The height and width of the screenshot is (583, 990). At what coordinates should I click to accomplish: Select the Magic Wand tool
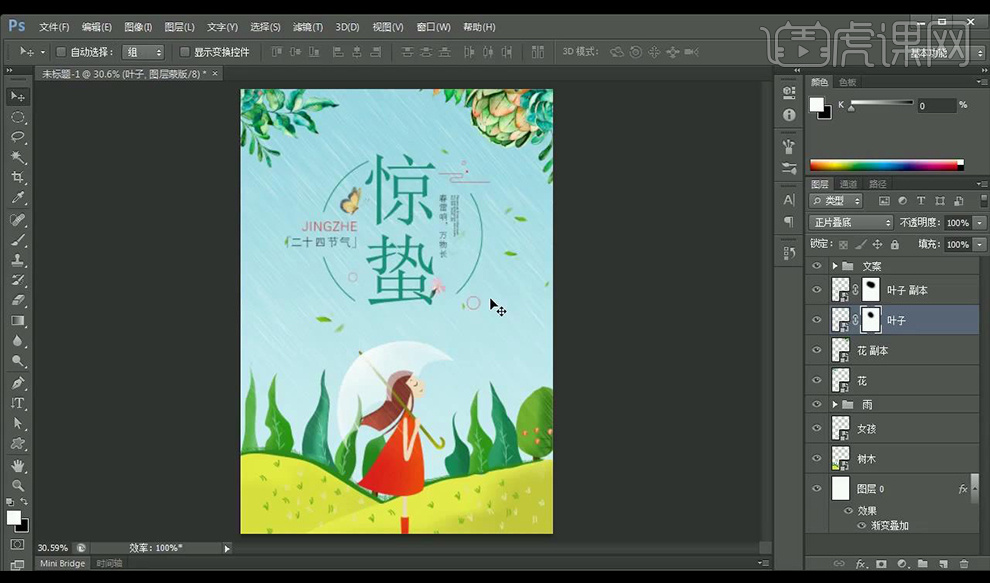point(17,157)
